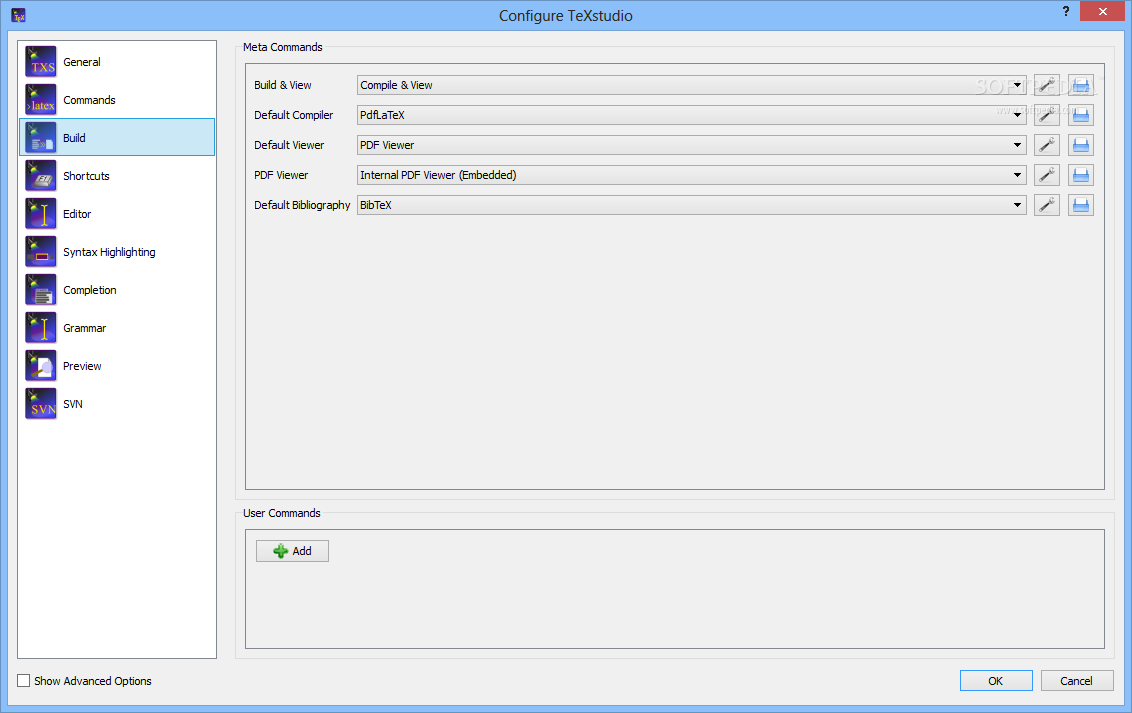Click the help question mark button
Screen dimensions: 1132x713
coord(1066,11)
